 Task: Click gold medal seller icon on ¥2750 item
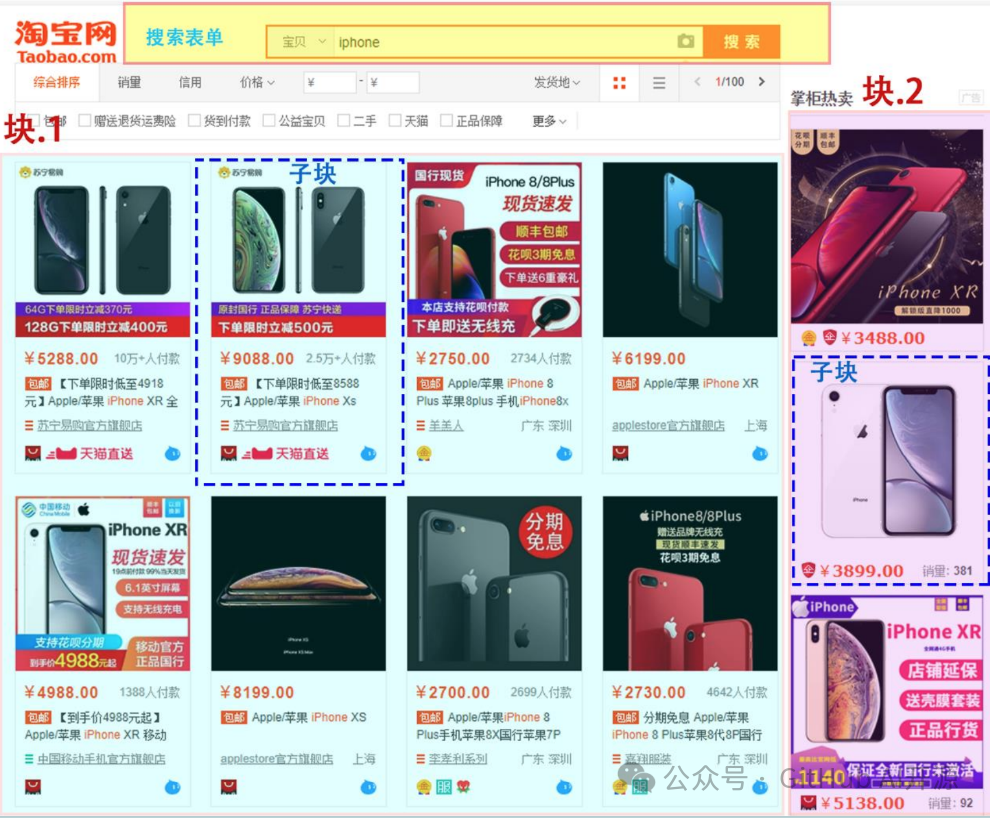tap(424, 453)
